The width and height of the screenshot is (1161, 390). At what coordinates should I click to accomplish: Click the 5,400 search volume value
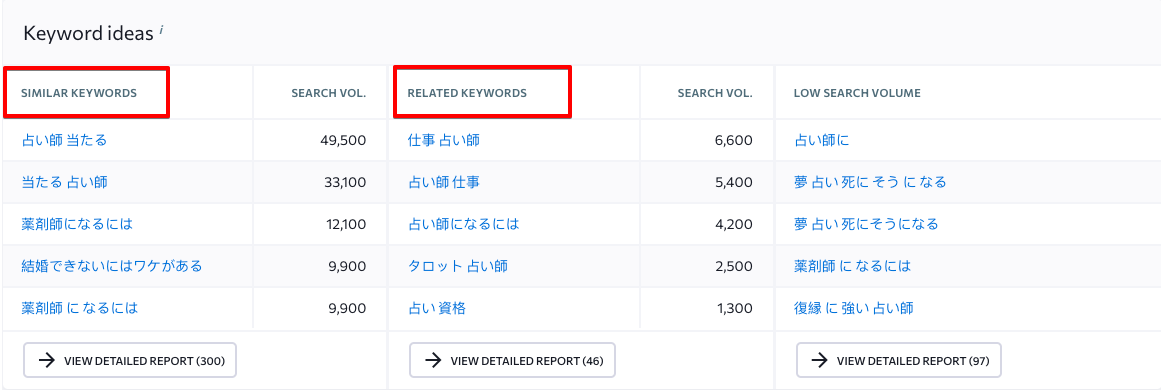click(x=734, y=181)
